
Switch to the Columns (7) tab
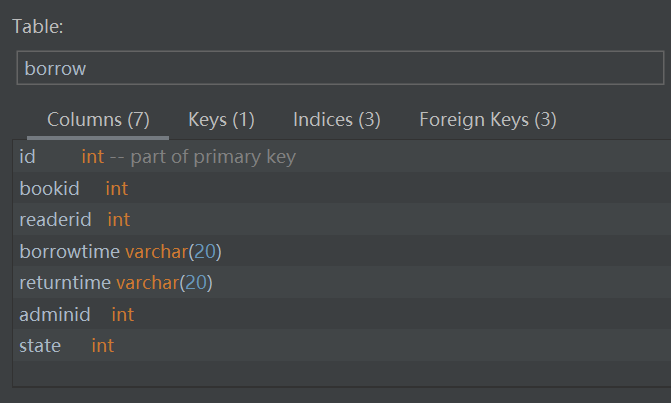coord(98,120)
